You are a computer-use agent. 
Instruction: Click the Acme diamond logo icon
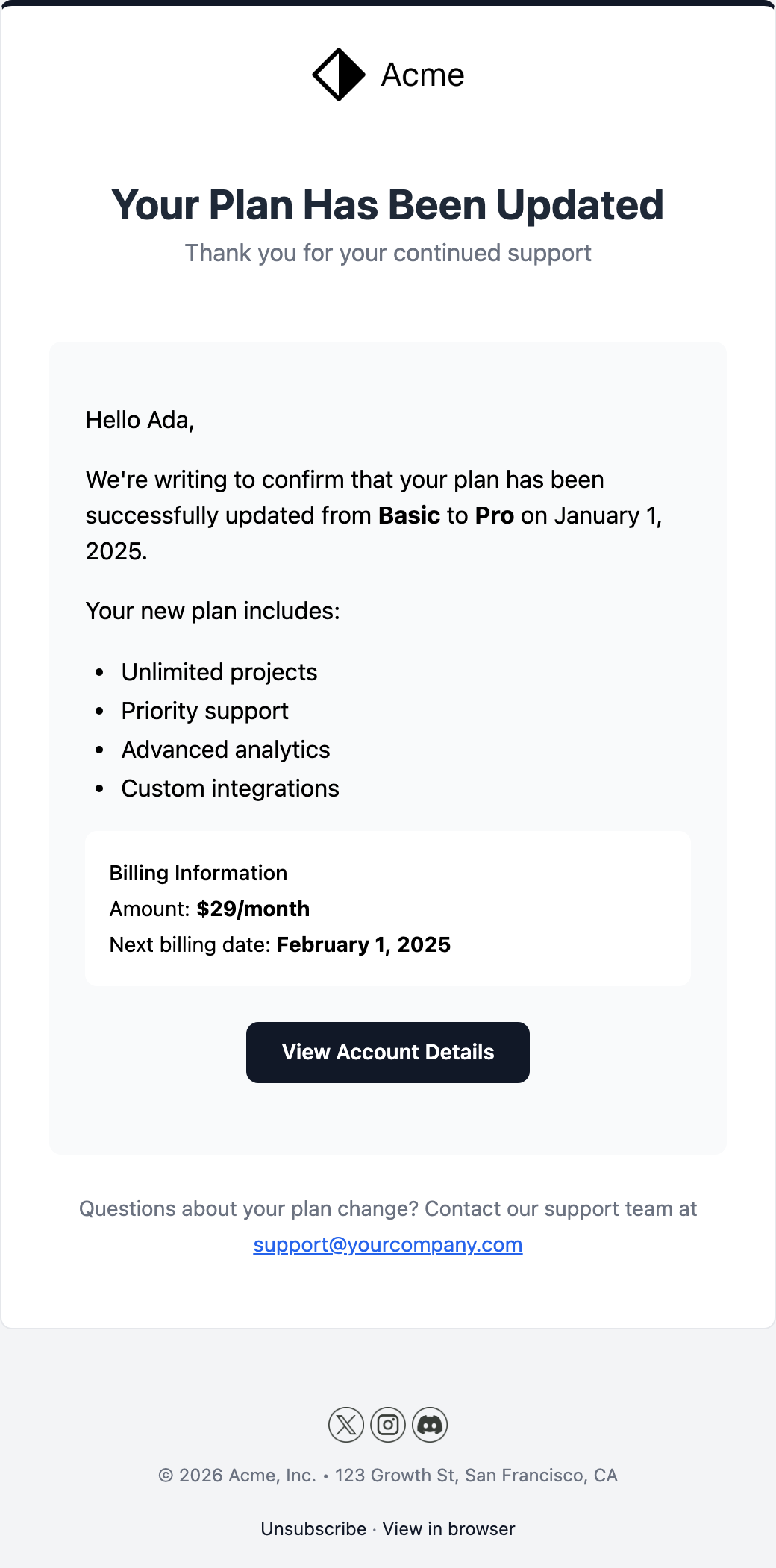339,75
